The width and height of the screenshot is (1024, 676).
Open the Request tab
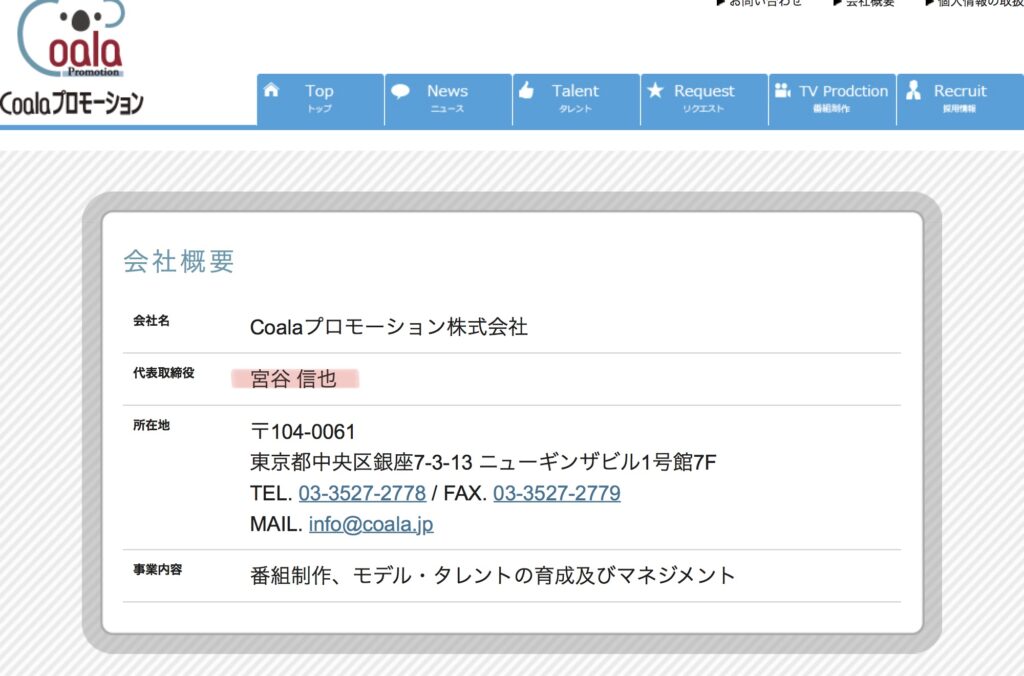(704, 99)
